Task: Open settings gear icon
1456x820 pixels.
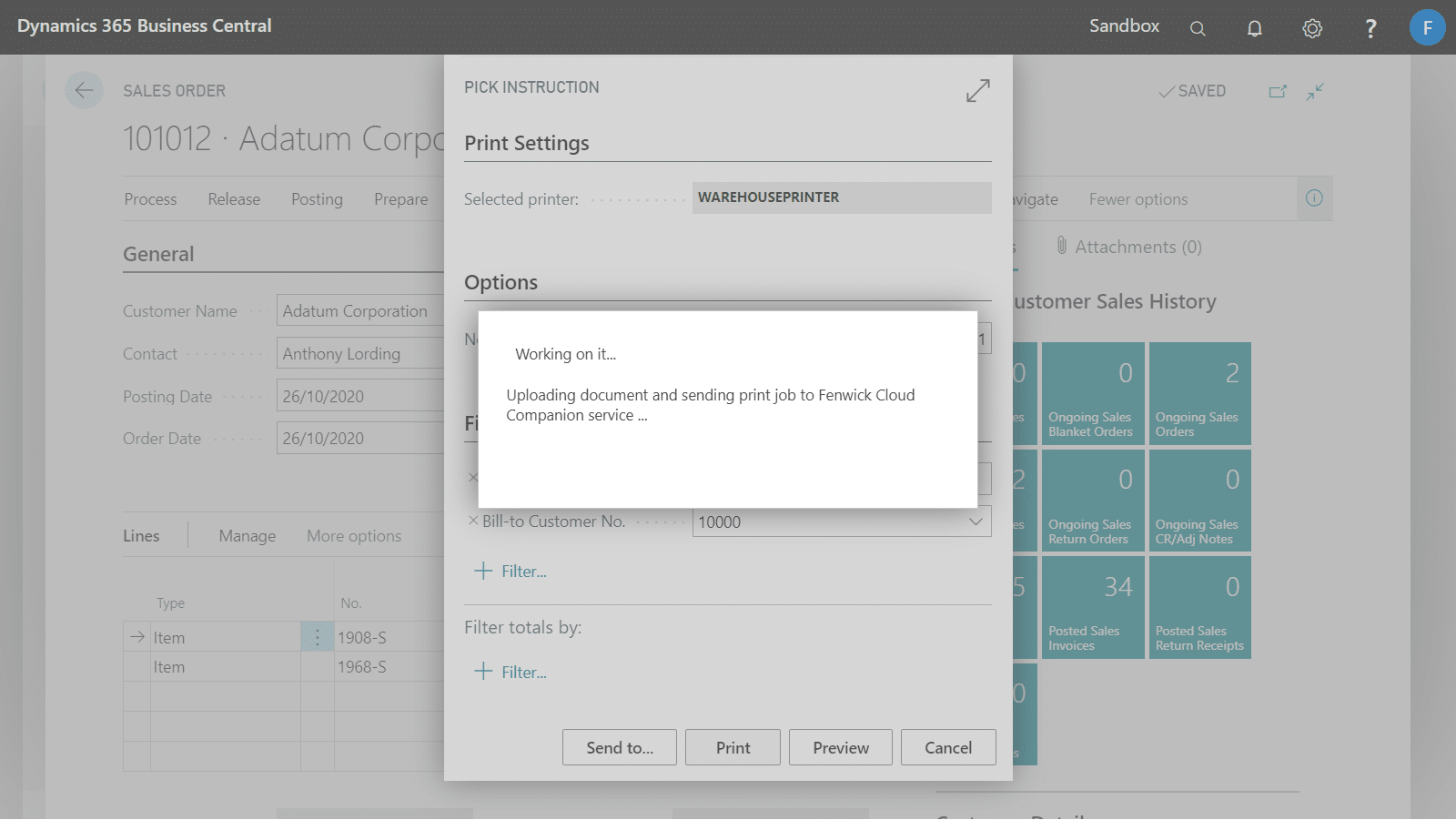Action: tap(1312, 28)
